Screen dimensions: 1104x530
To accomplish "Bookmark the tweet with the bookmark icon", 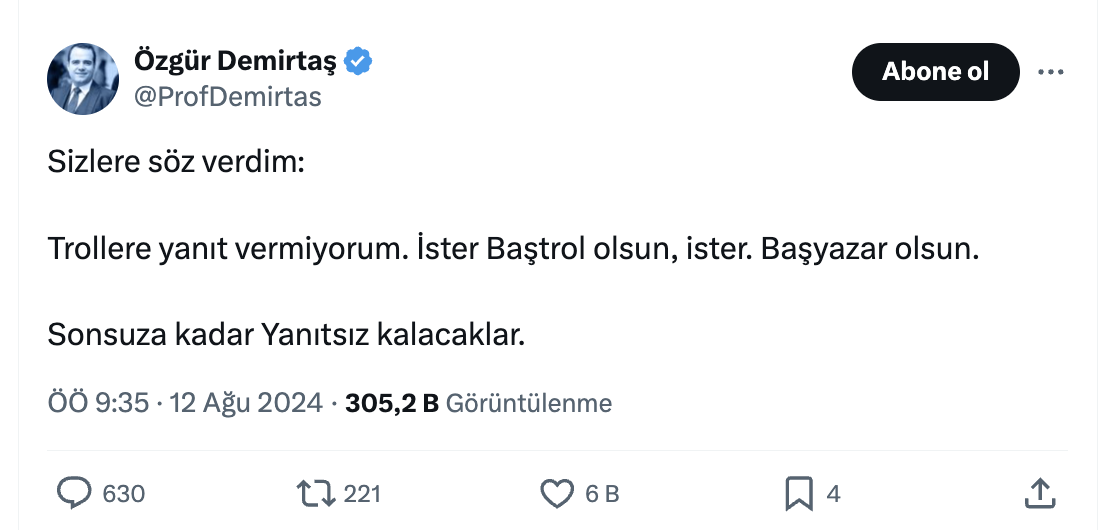I will pos(798,493).
